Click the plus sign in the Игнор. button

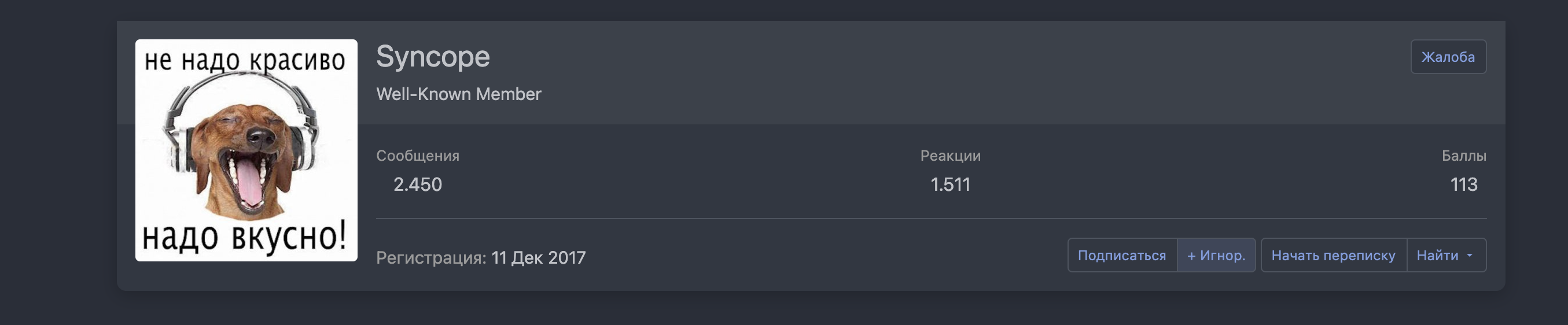pyautogui.click(x=1192, y=256)
